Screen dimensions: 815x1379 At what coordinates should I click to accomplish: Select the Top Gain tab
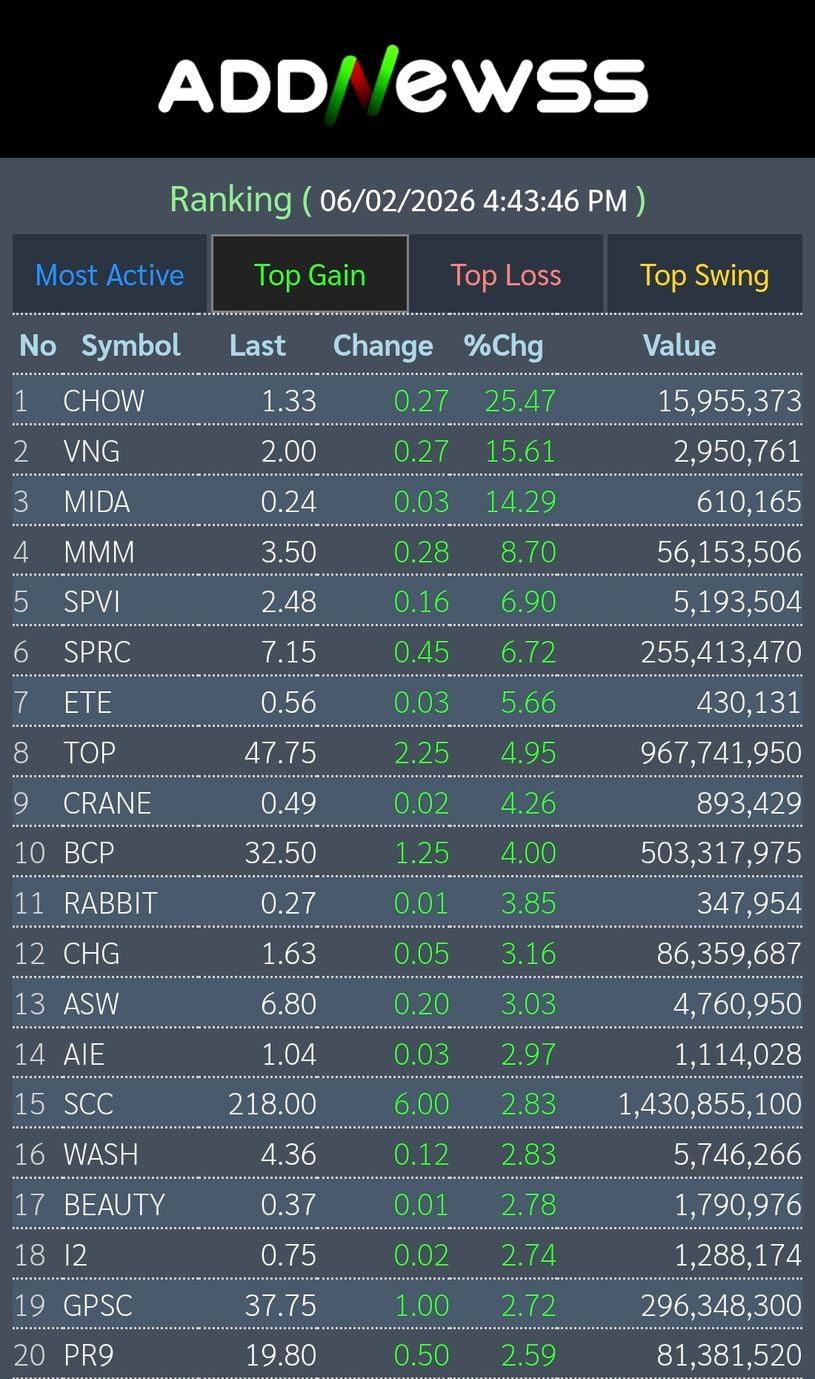coord(309,275)
